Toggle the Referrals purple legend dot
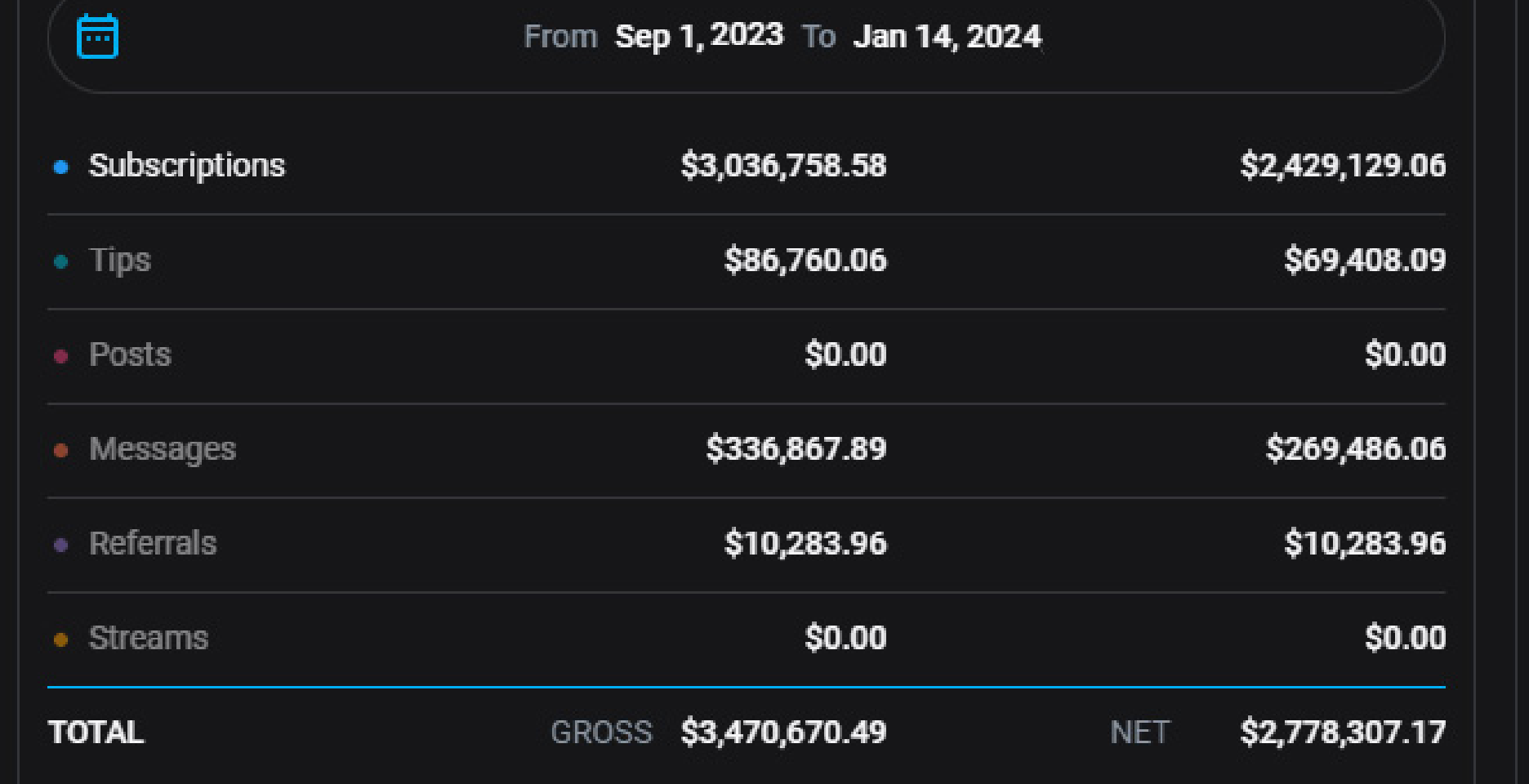 [x=60, y=545]
